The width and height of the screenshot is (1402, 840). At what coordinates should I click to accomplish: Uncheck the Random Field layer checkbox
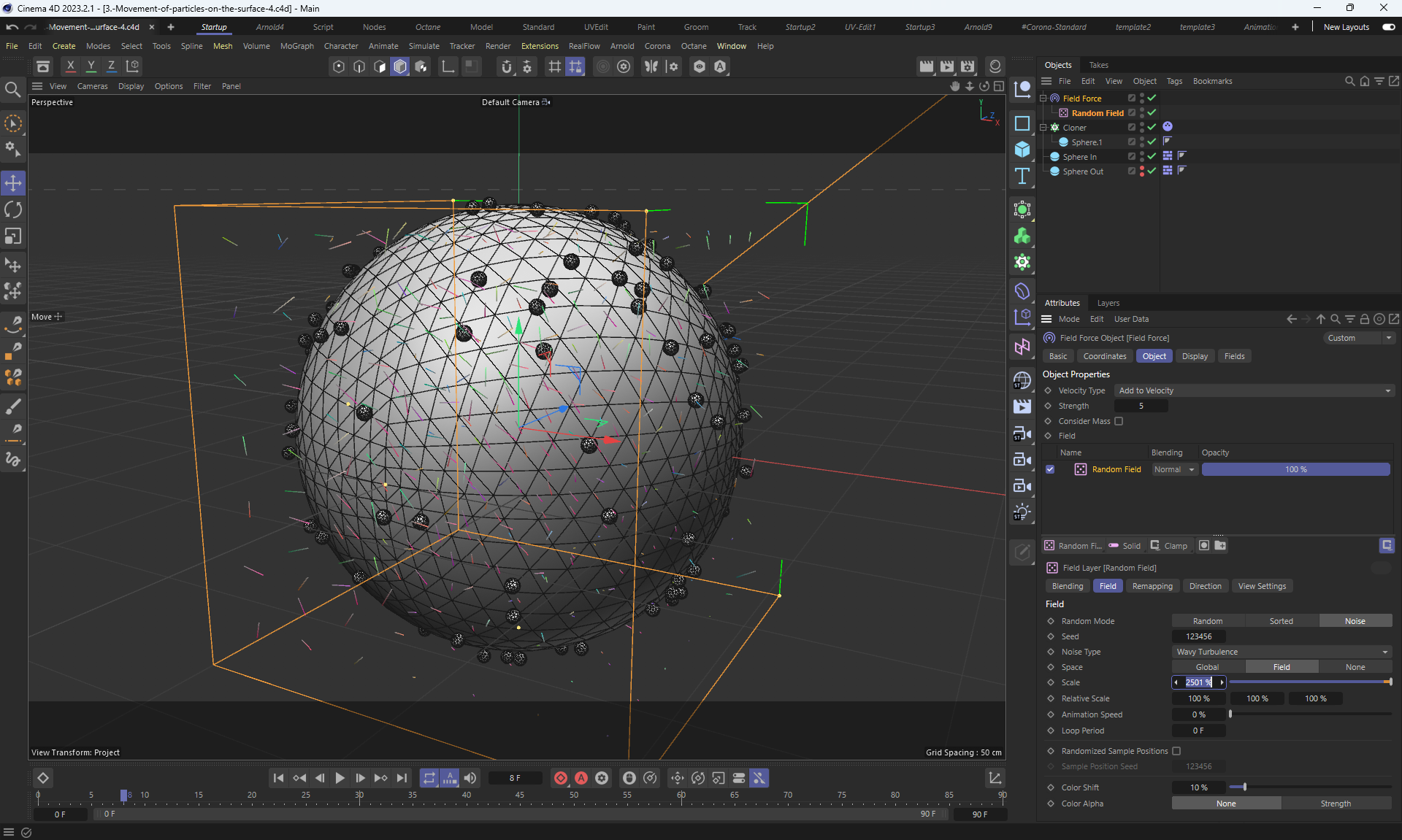(x=1050, y=469)
